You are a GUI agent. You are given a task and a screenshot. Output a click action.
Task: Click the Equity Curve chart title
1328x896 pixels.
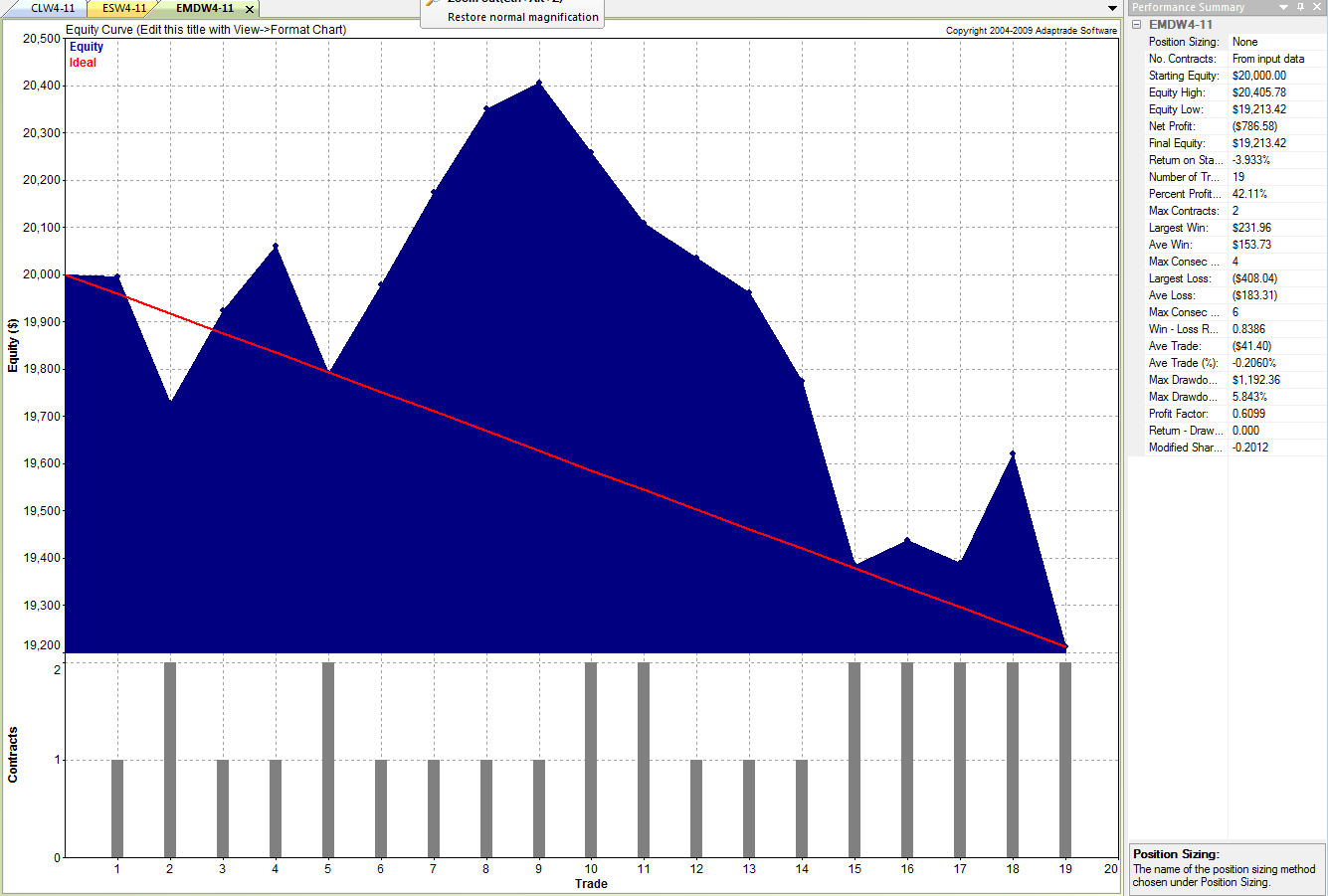[x=206, y=30]
